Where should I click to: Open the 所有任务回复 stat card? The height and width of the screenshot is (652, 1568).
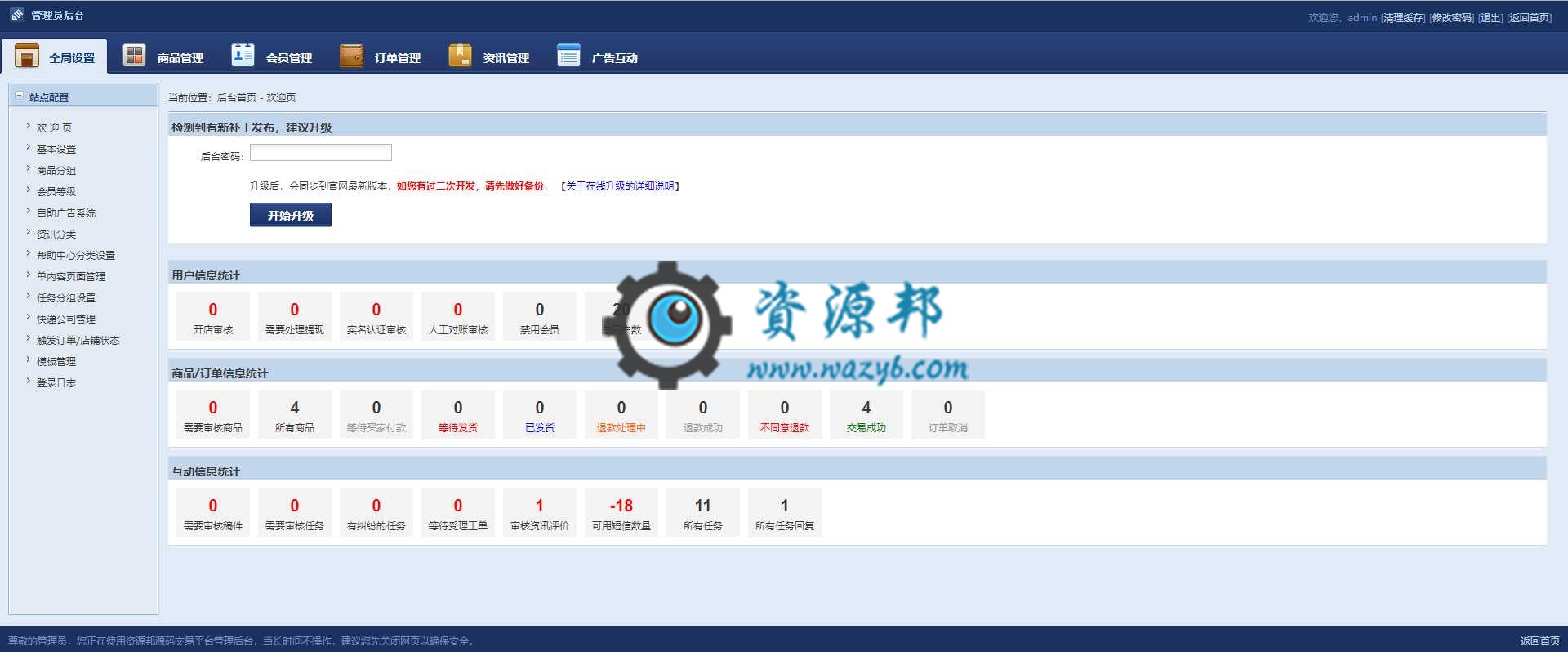[785, 512]
